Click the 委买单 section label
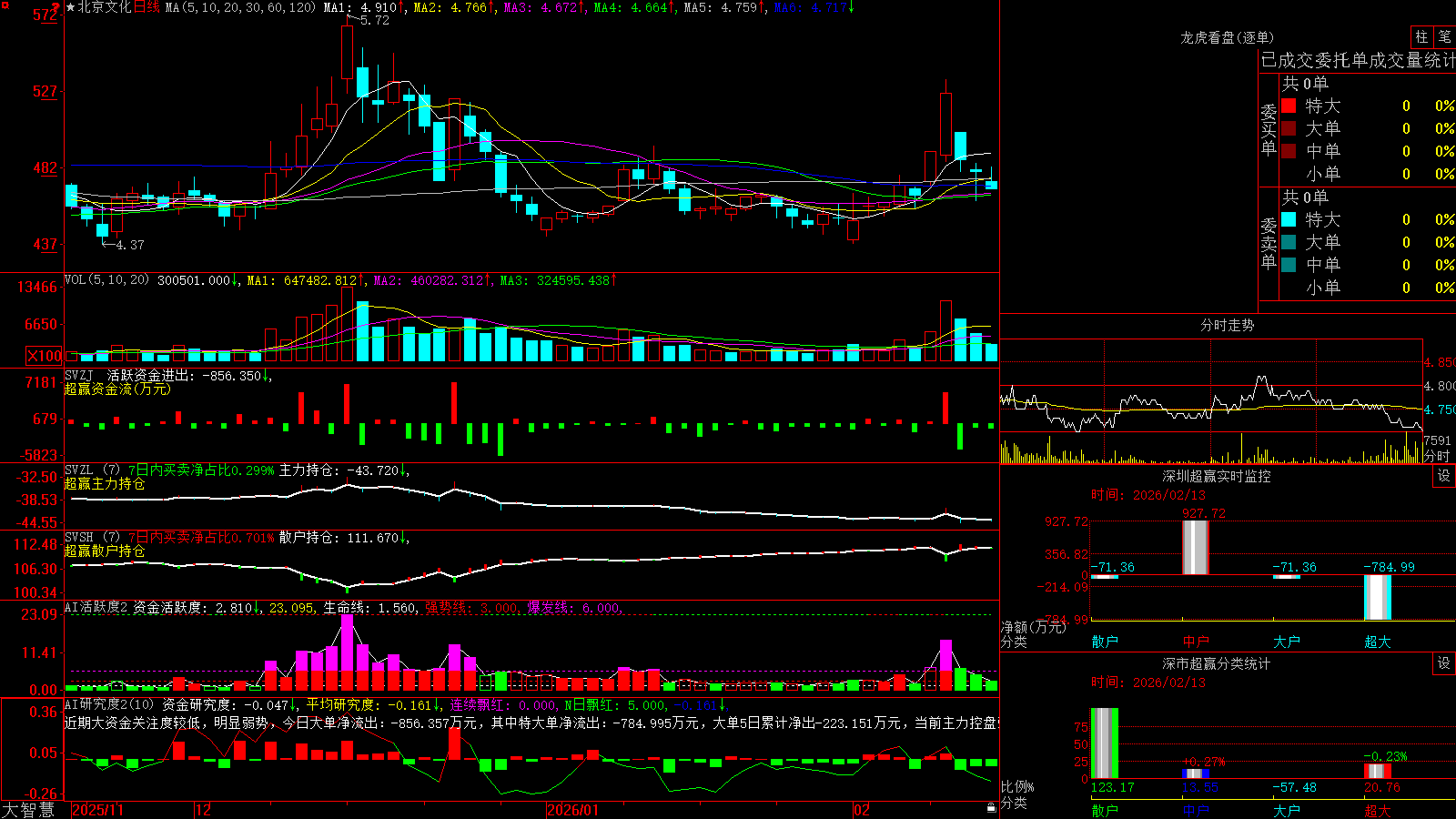Image resolution: width=1456 pixels, height=819 pixels. (1269, 129)
